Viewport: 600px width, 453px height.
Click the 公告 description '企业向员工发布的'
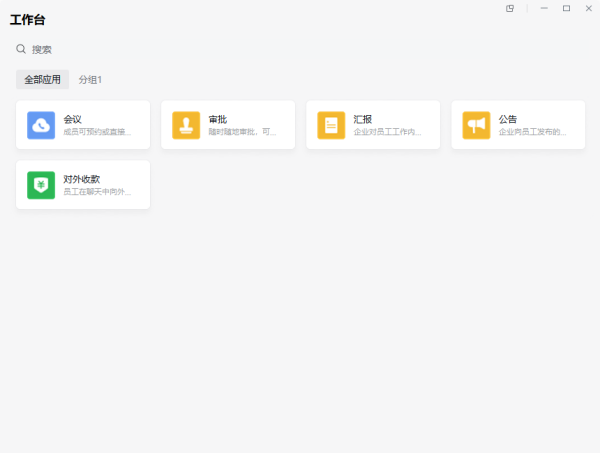[x=532, y=132]
